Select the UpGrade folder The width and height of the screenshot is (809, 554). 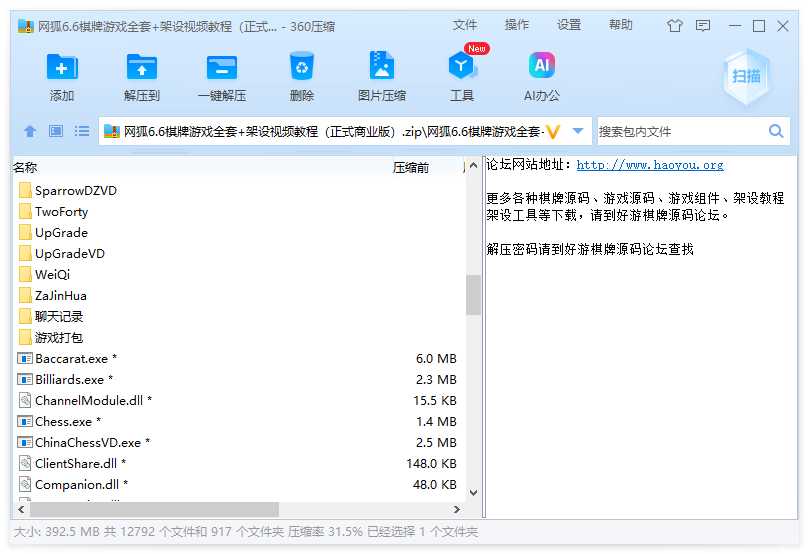pos(54,233)
